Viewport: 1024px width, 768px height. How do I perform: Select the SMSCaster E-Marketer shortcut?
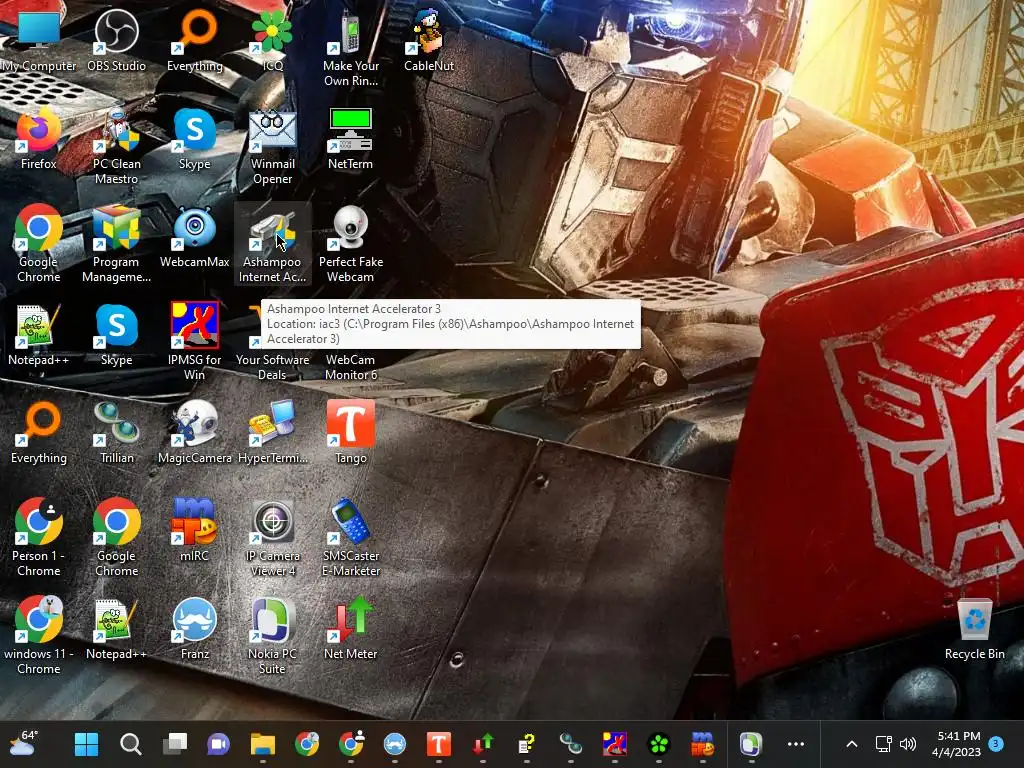click(x=351, y=539)
